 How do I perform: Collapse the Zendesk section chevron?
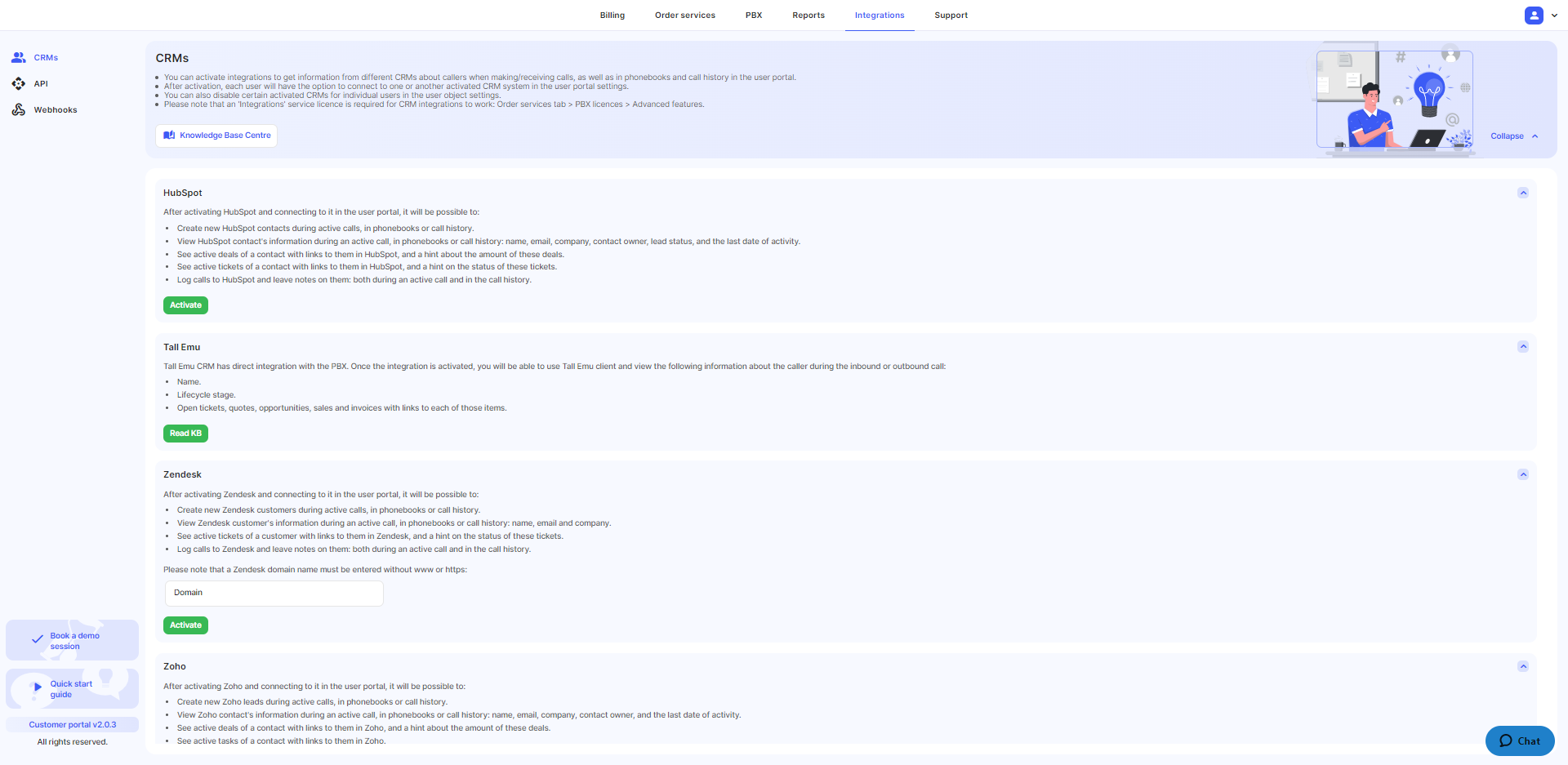pos(1523,474)
